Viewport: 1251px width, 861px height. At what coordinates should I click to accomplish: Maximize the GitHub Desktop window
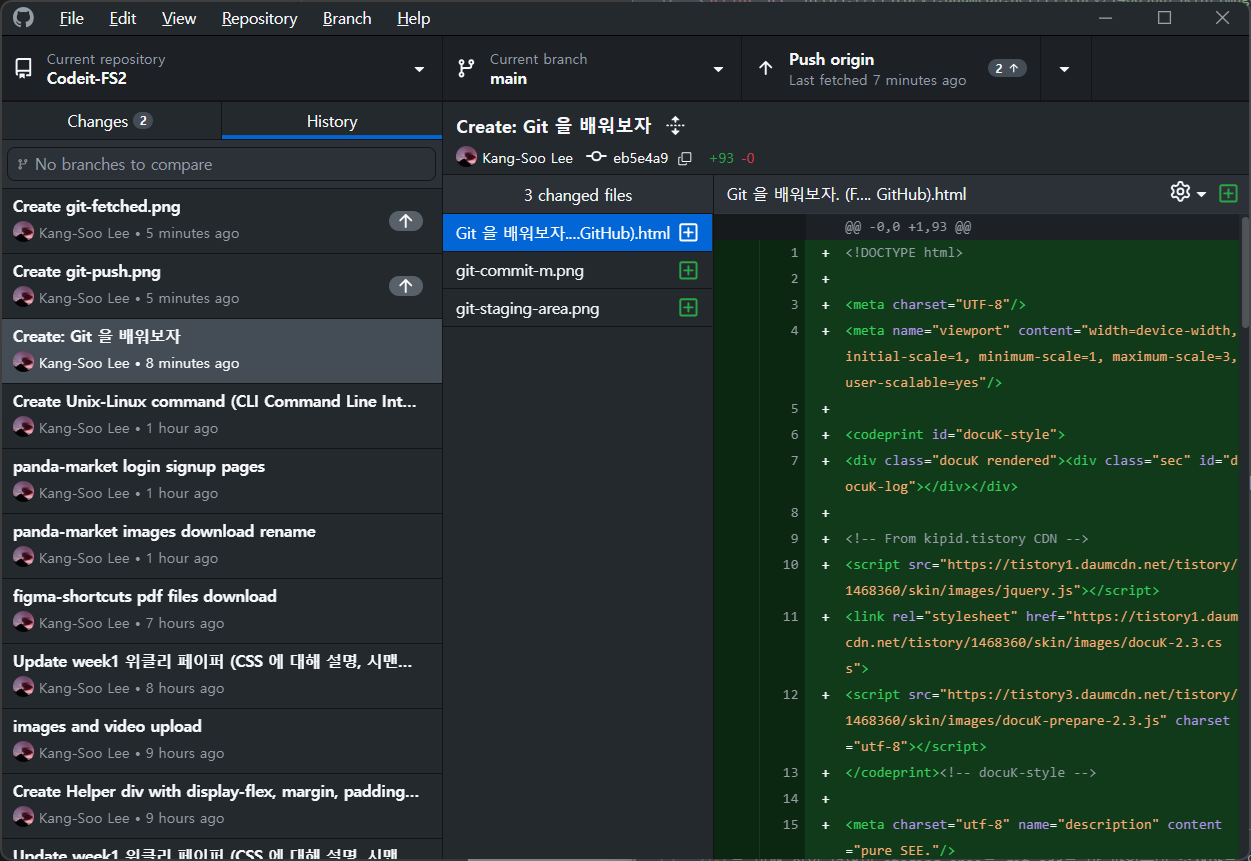click(x=1164, y=18)
